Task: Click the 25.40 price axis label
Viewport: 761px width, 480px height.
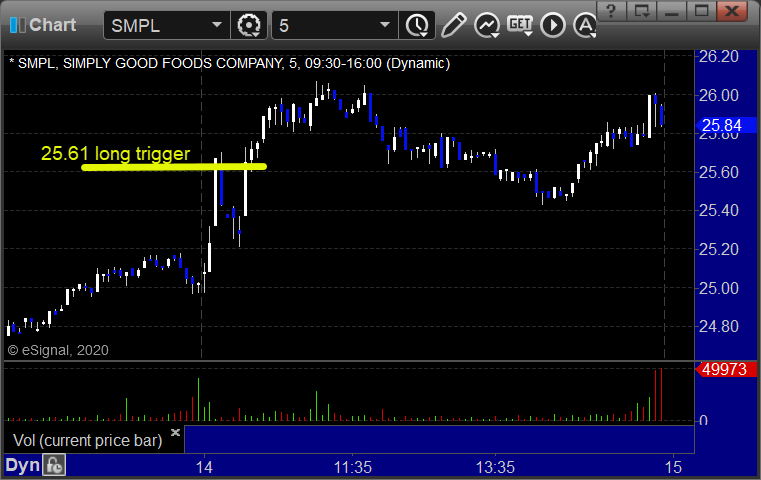Action: point(719,211)
